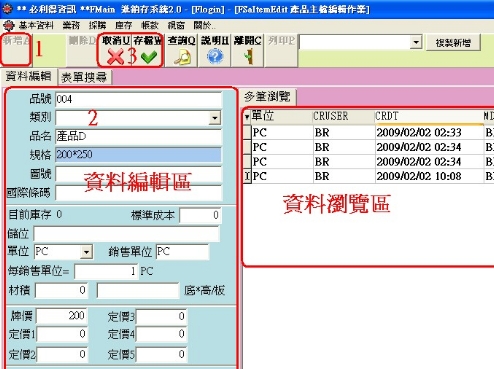
Task: Click the 新增 add toolbar button
Action: pos(16,49)
